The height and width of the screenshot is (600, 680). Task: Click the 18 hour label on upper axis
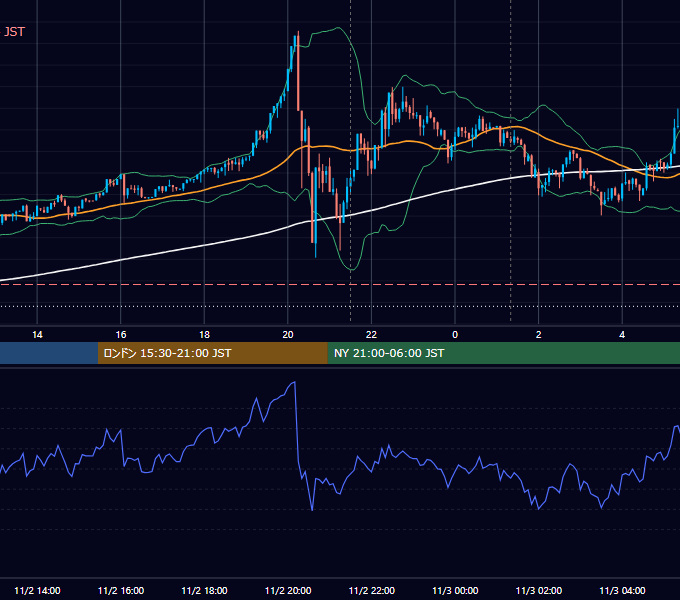coord(204,335)
